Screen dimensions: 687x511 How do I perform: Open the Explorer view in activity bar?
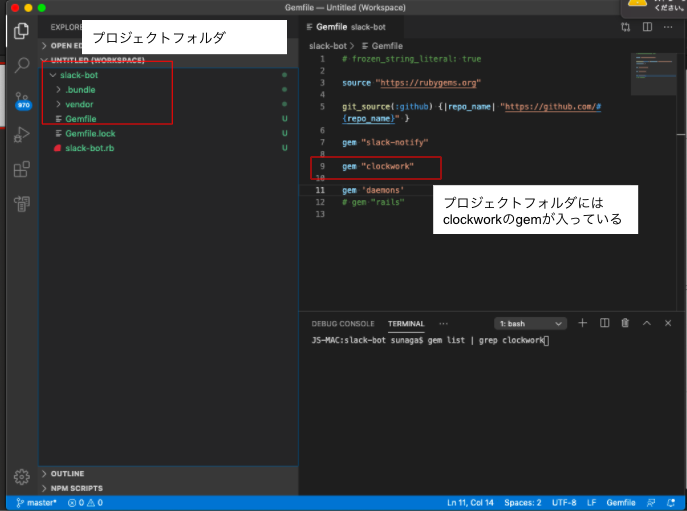[x=21, y=31]
